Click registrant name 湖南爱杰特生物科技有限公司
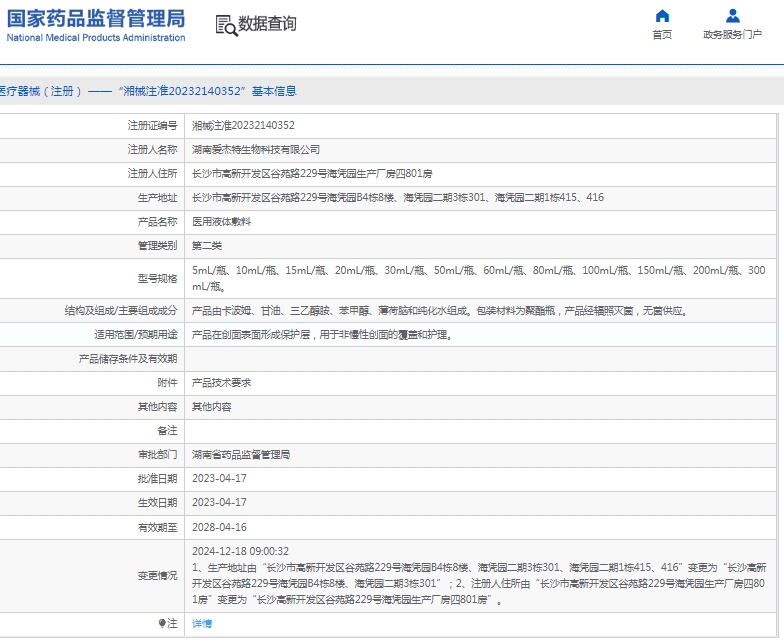Viewport: 784px width, 641px height. tap(256, 150)
